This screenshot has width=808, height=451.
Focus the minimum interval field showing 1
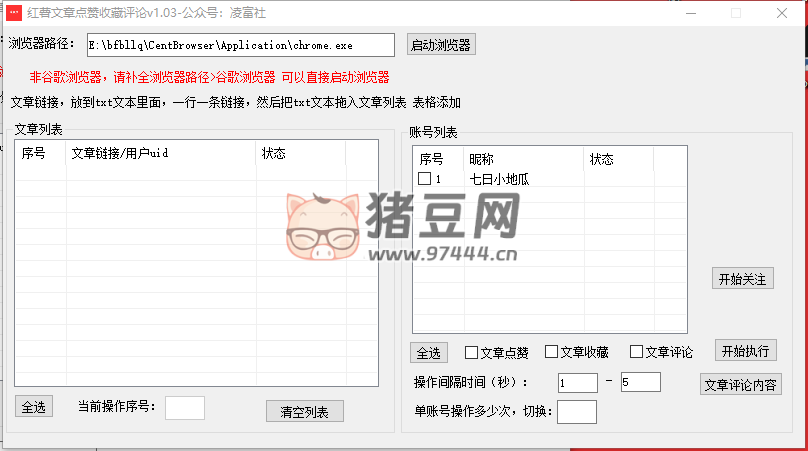[577, 383]
